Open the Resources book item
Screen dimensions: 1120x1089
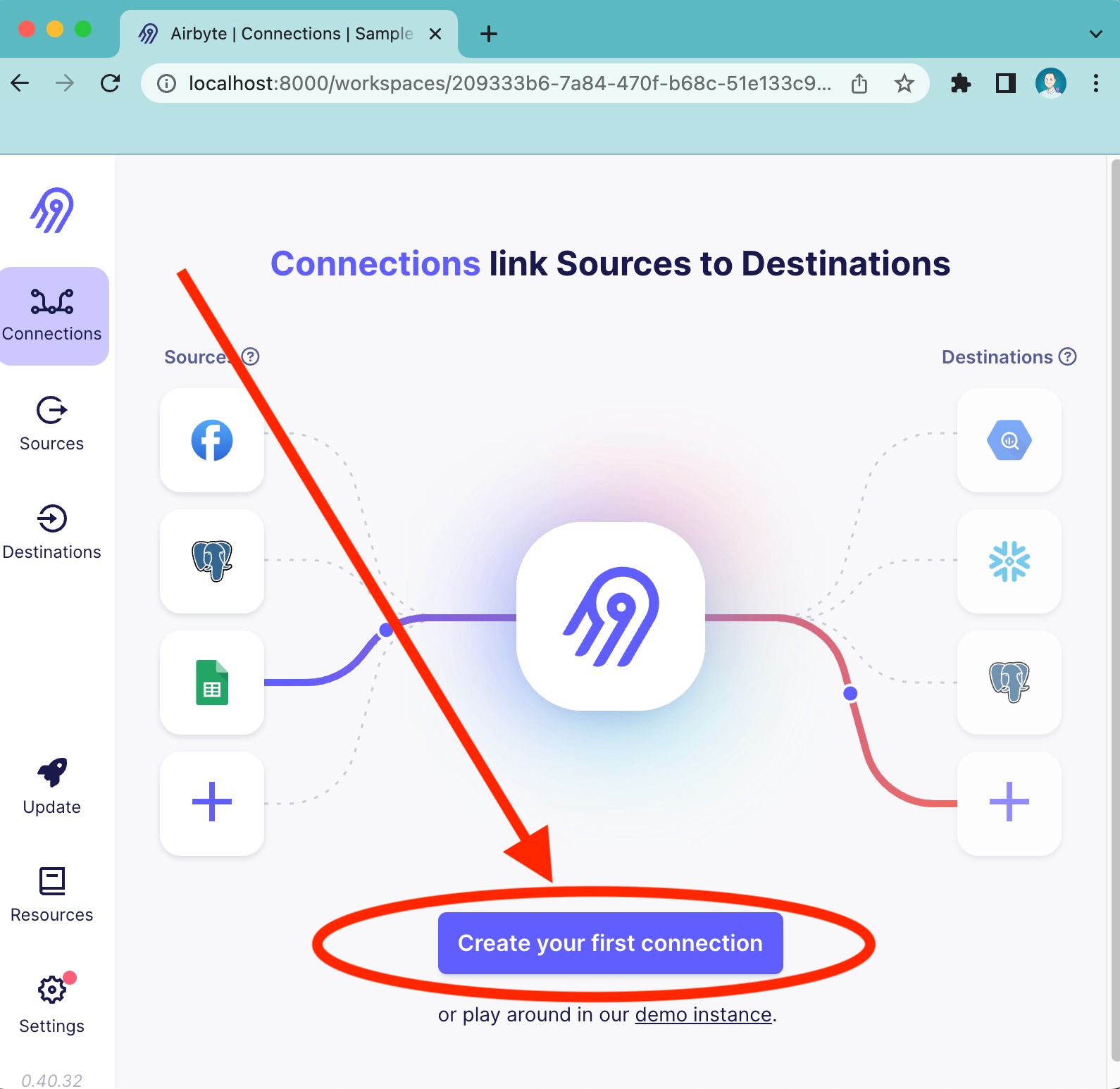52,895
